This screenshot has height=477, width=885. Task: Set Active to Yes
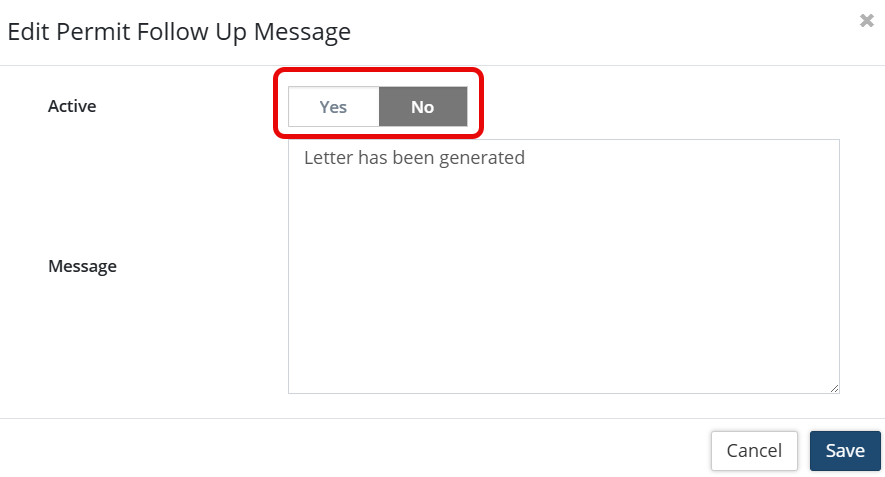[x=333, y=107]
